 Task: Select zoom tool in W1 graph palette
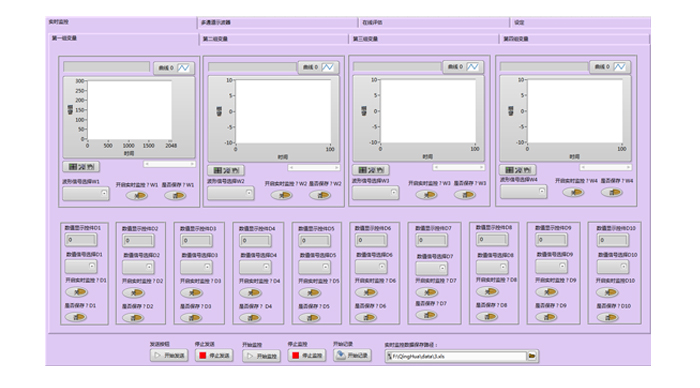82,167
